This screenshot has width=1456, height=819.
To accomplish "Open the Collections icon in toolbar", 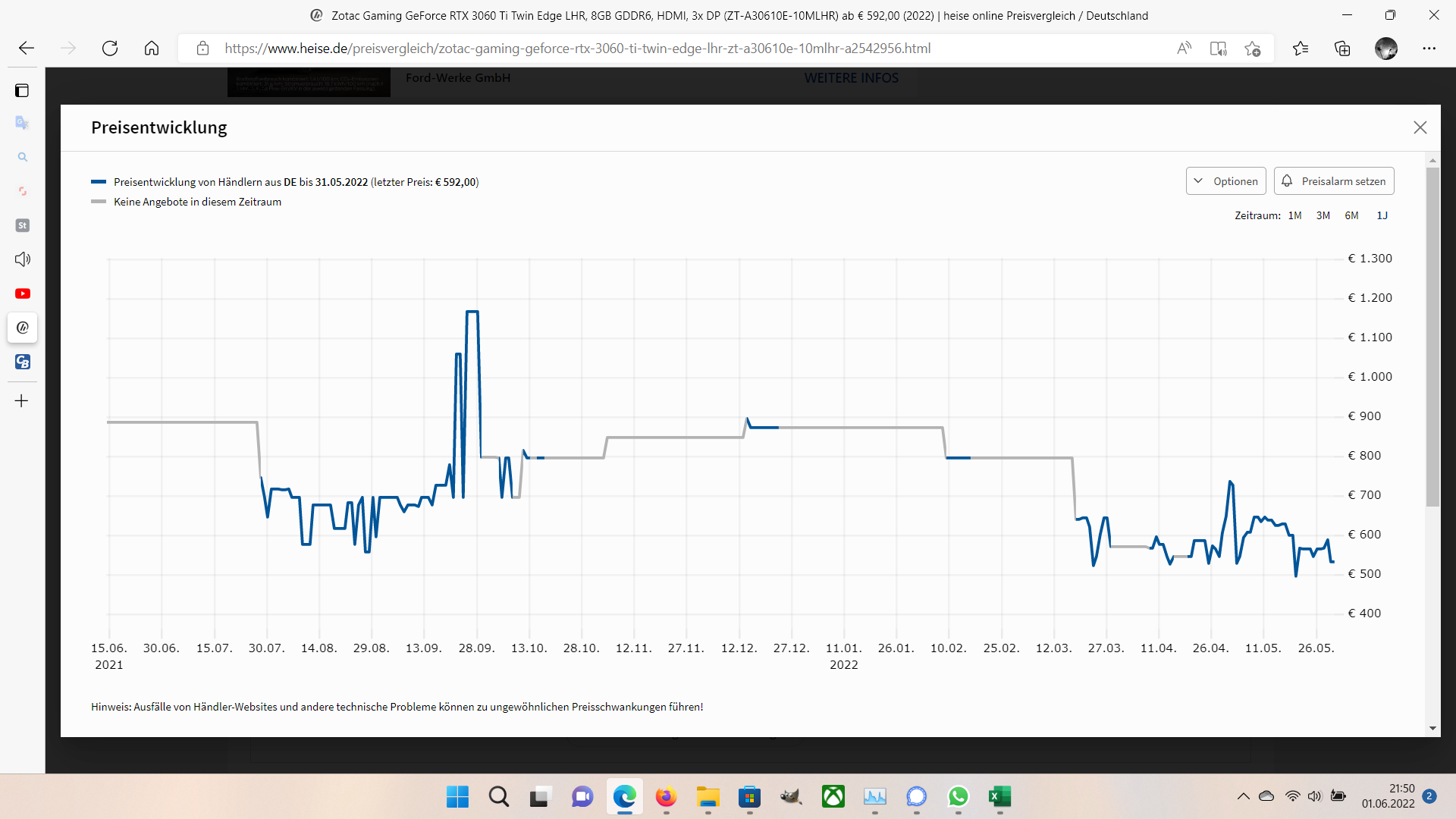I will (x=1342, y=49).
